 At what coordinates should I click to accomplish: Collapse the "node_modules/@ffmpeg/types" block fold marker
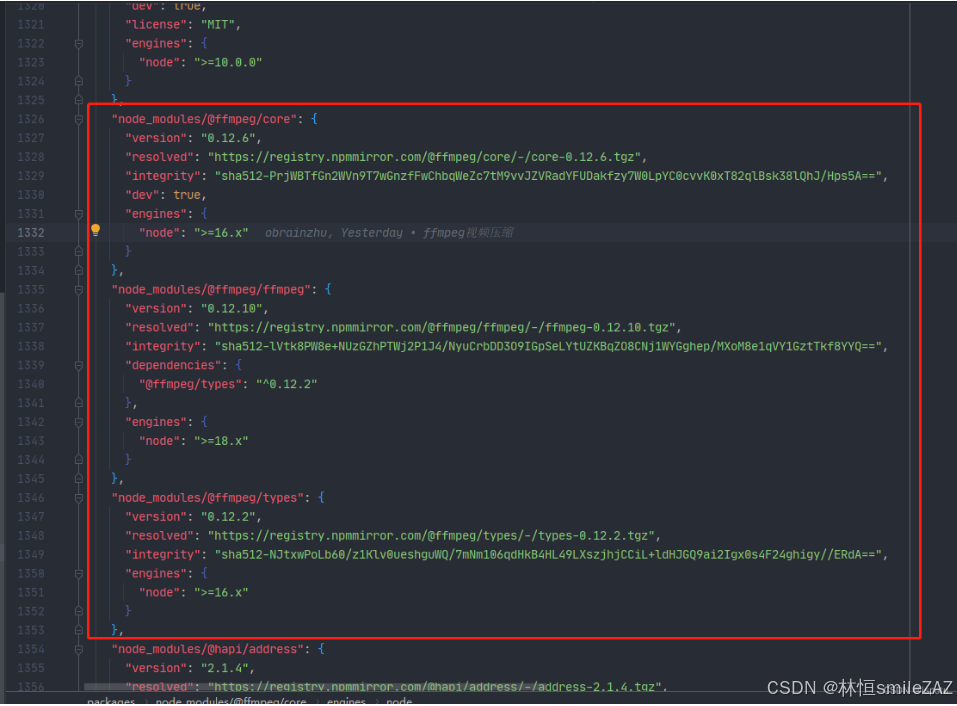click(x=79, y=498)
